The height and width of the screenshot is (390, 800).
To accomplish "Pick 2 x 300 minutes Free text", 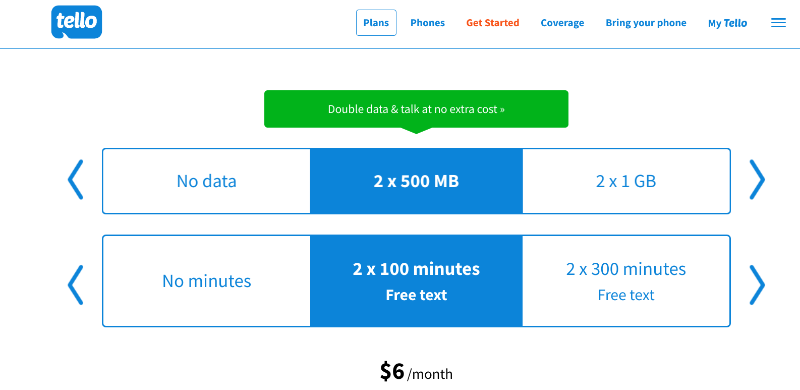I will [x=626, y=281].
